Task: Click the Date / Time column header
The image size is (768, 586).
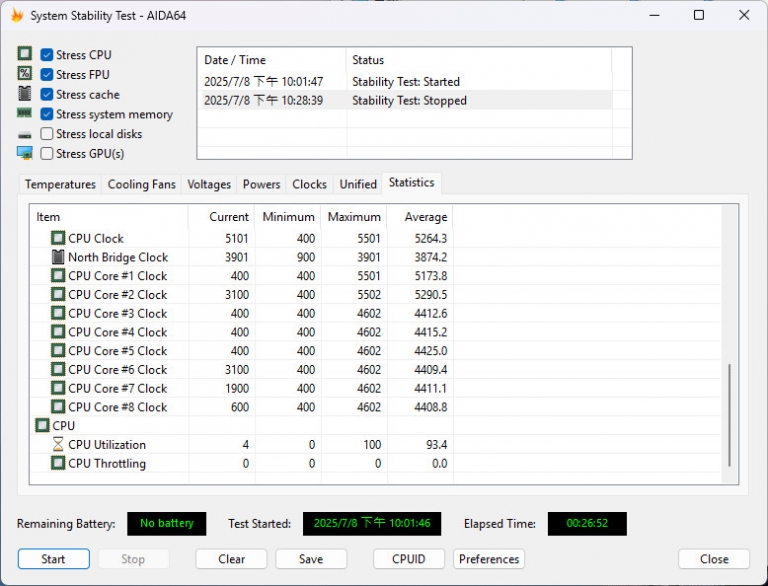Action: coord(272,60)
